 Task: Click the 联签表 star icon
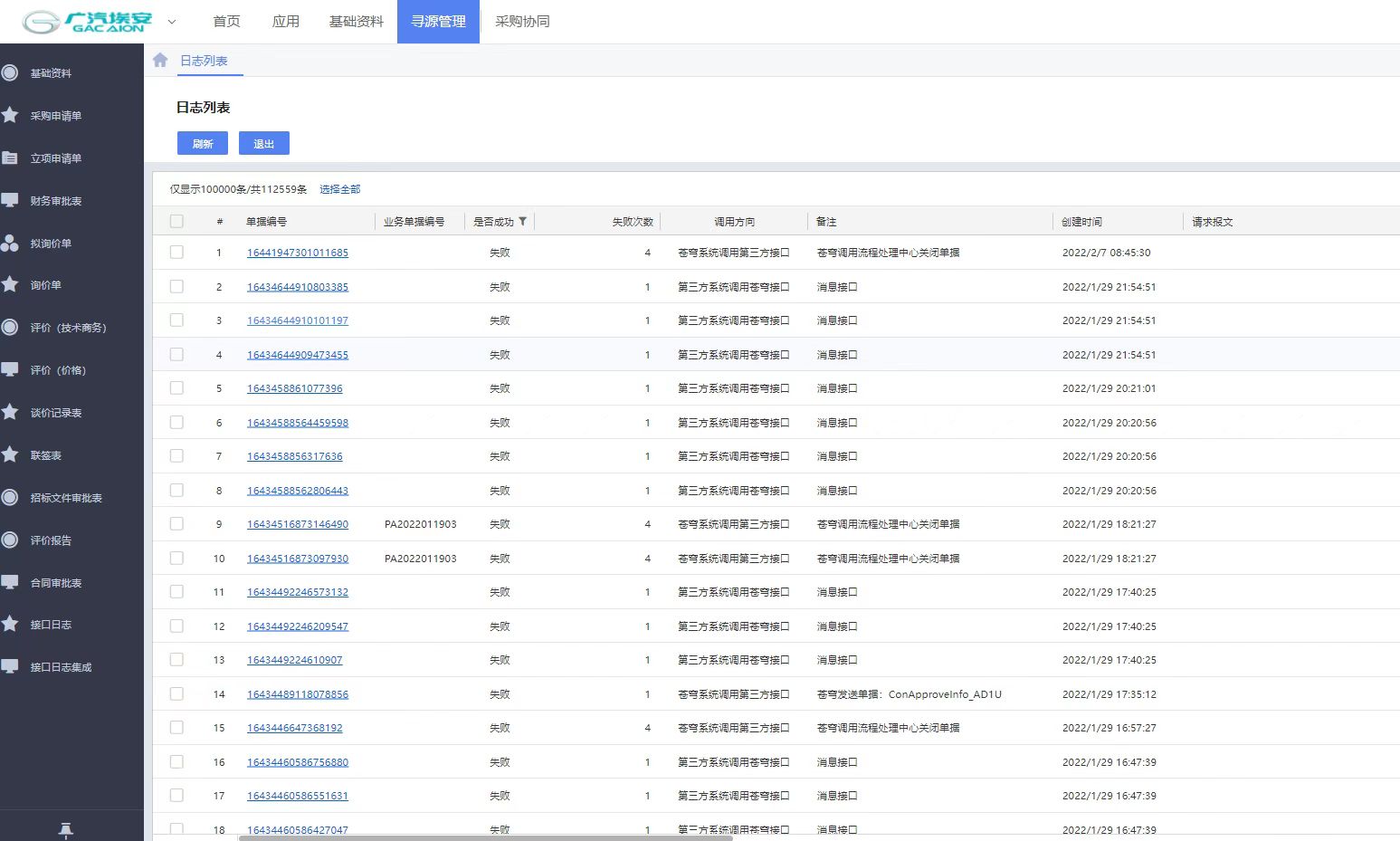point(10,454)
